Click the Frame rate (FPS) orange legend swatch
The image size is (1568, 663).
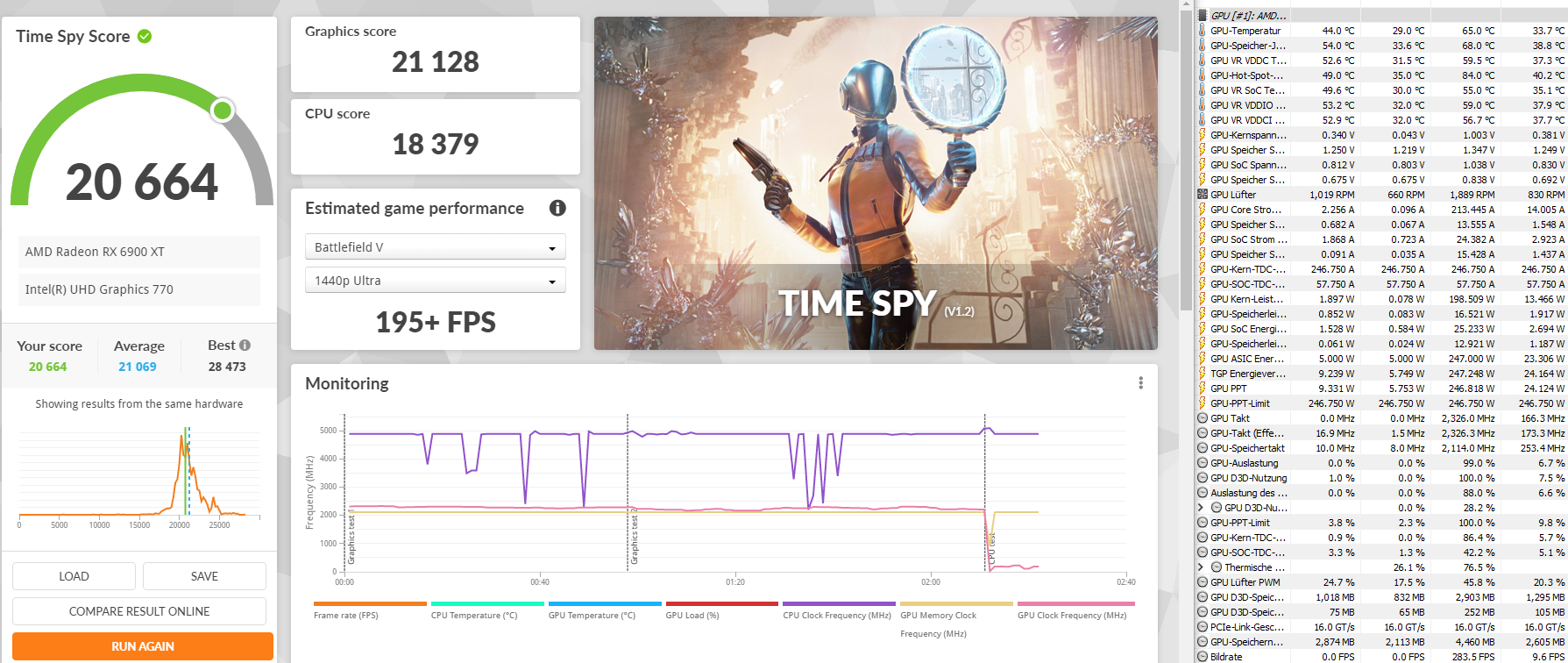(x=370, y=603)
